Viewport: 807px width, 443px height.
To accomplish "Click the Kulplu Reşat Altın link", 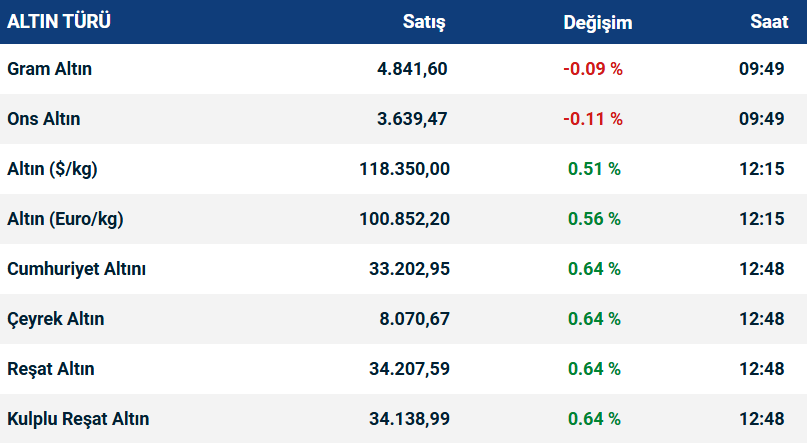I will [78, 419].
